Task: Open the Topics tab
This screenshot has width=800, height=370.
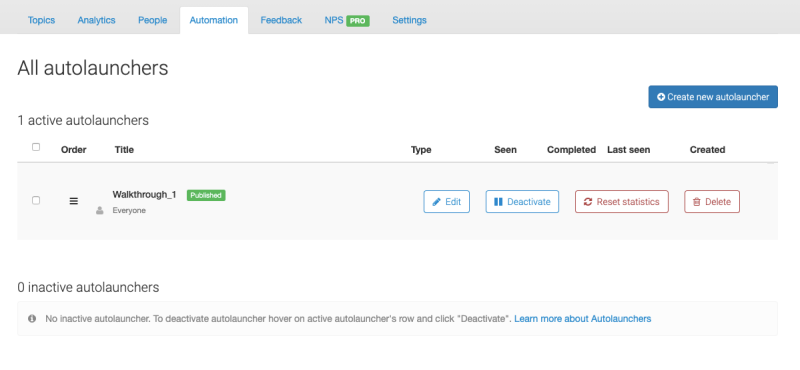Action: (41, 20)
